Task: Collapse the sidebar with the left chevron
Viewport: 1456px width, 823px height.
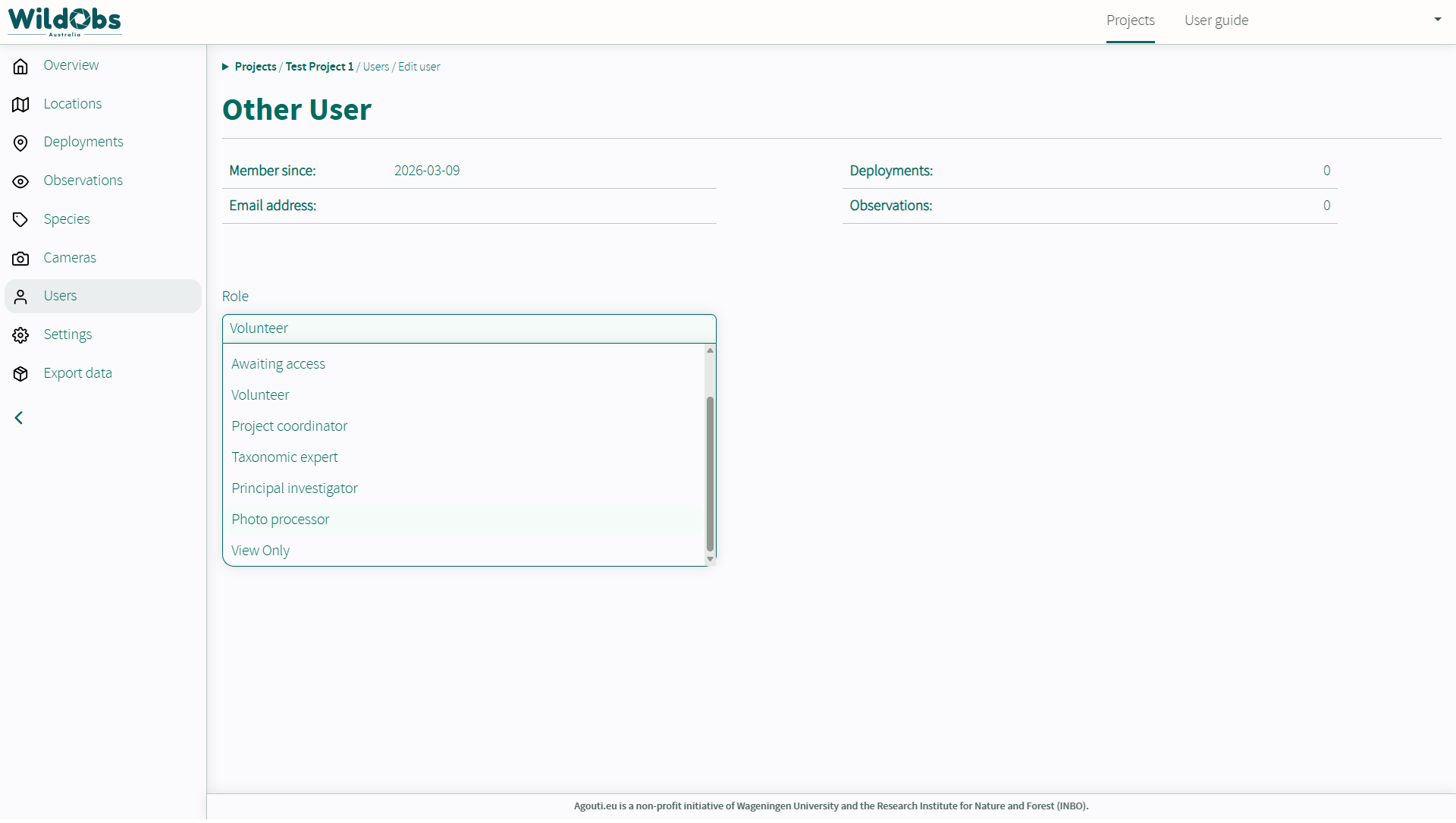Action: pyautogui.click(x=19, y=418)
